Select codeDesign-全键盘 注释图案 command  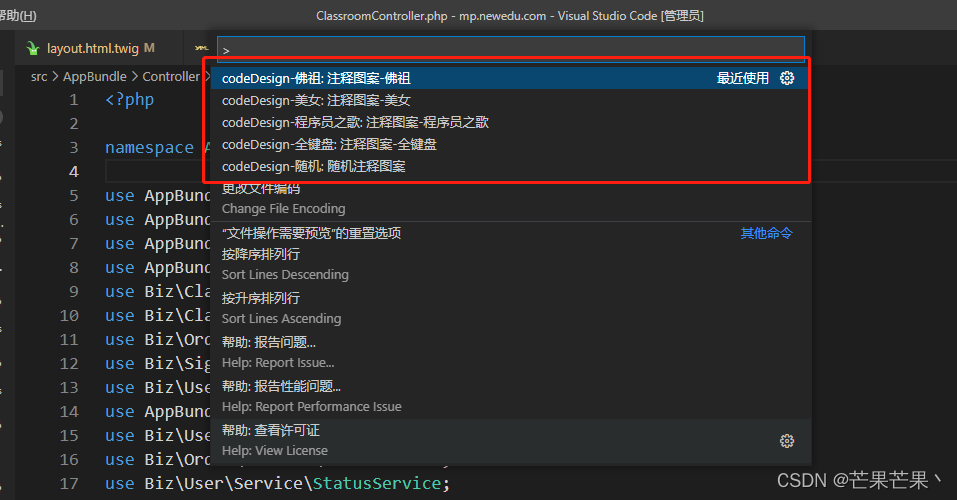pyautogui.click(x=510, y=144)
